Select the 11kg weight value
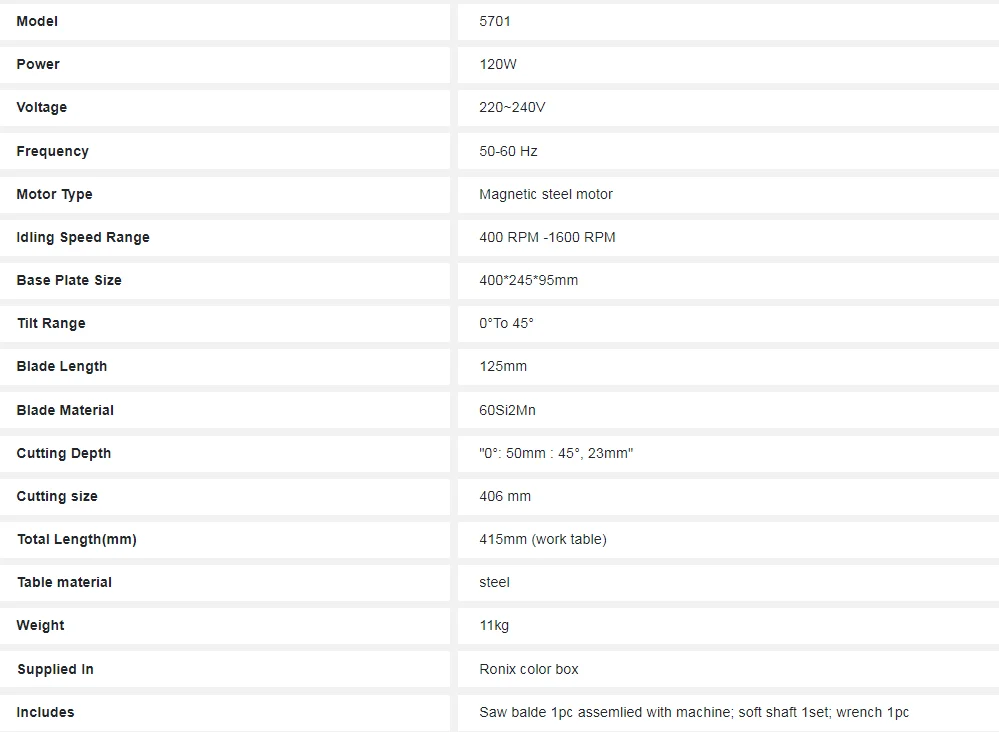 [x=494, y=625]
